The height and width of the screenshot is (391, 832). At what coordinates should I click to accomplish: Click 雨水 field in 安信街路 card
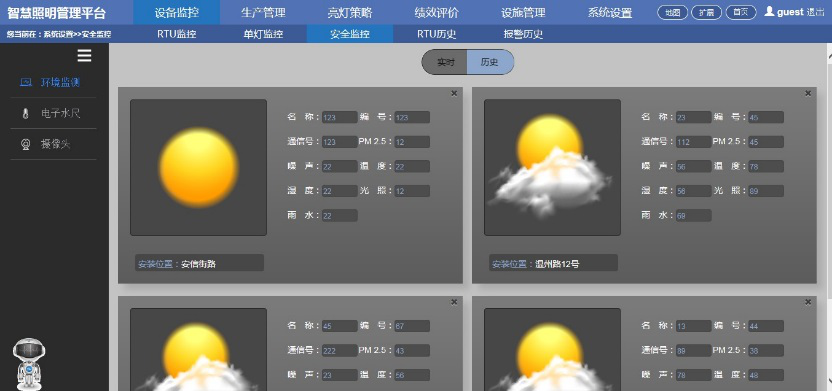point(340,215)
